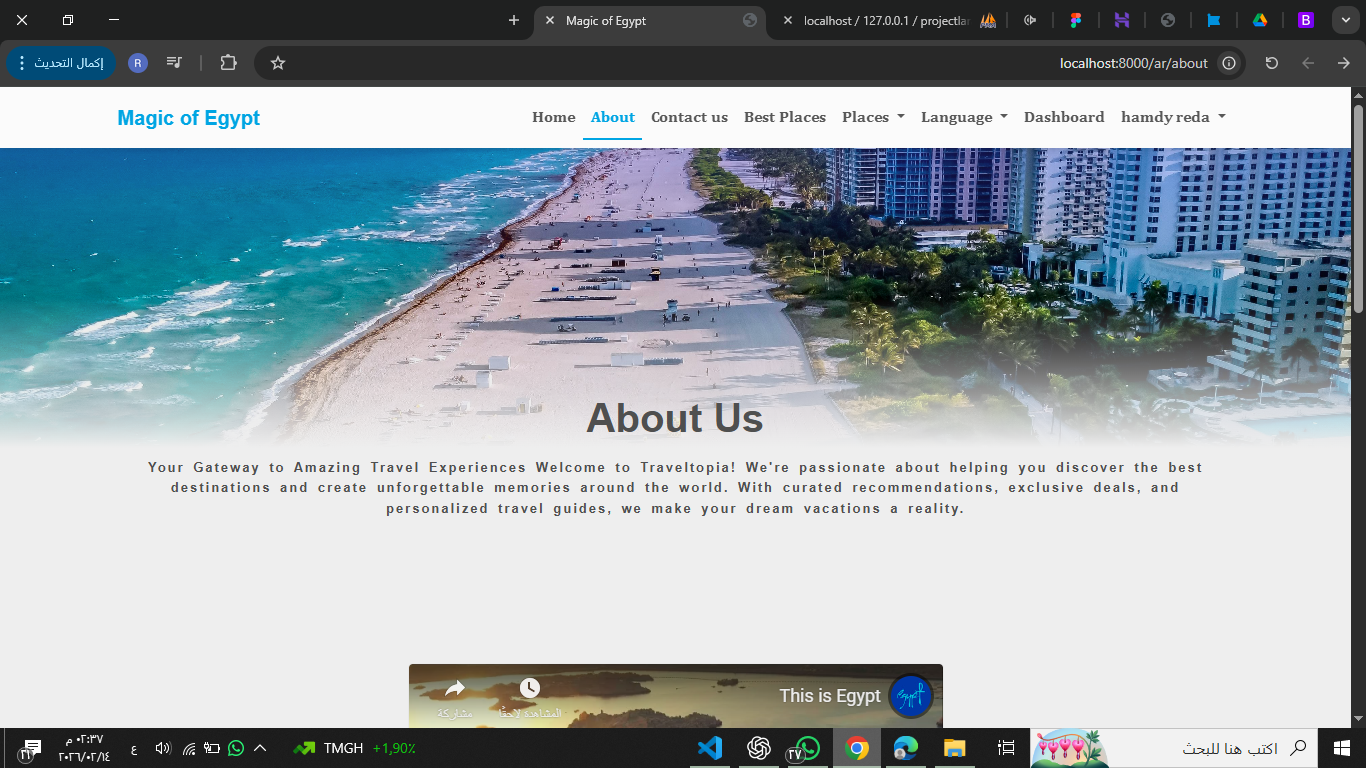Click the Magic of Egypt brand link

(x=188, y=118)
